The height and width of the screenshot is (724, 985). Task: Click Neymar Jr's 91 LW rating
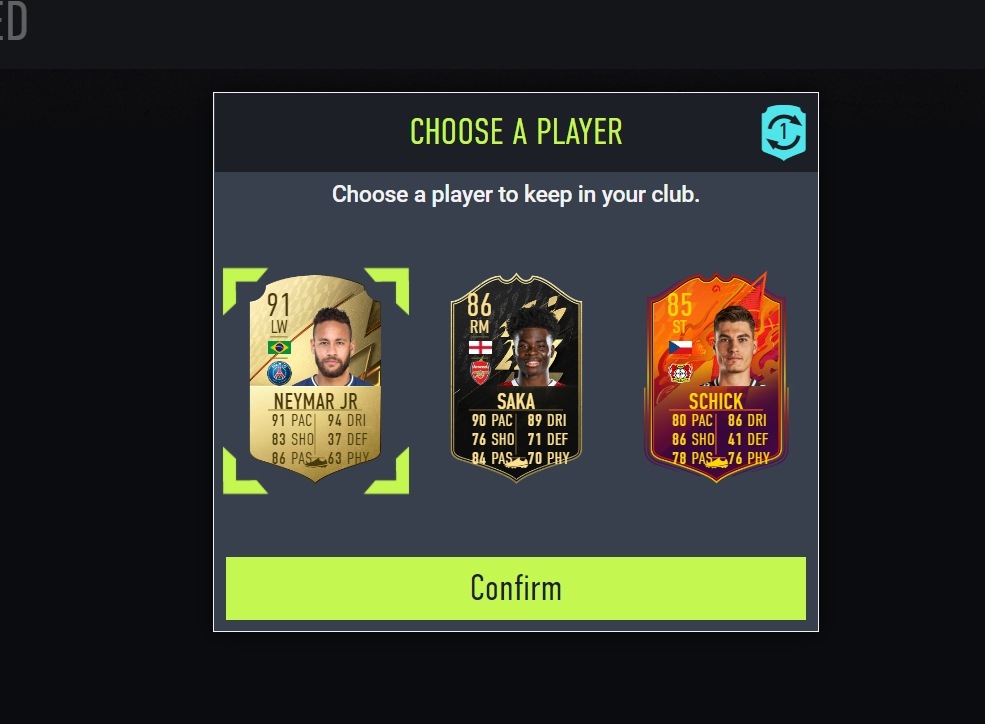tap(278, 313)
